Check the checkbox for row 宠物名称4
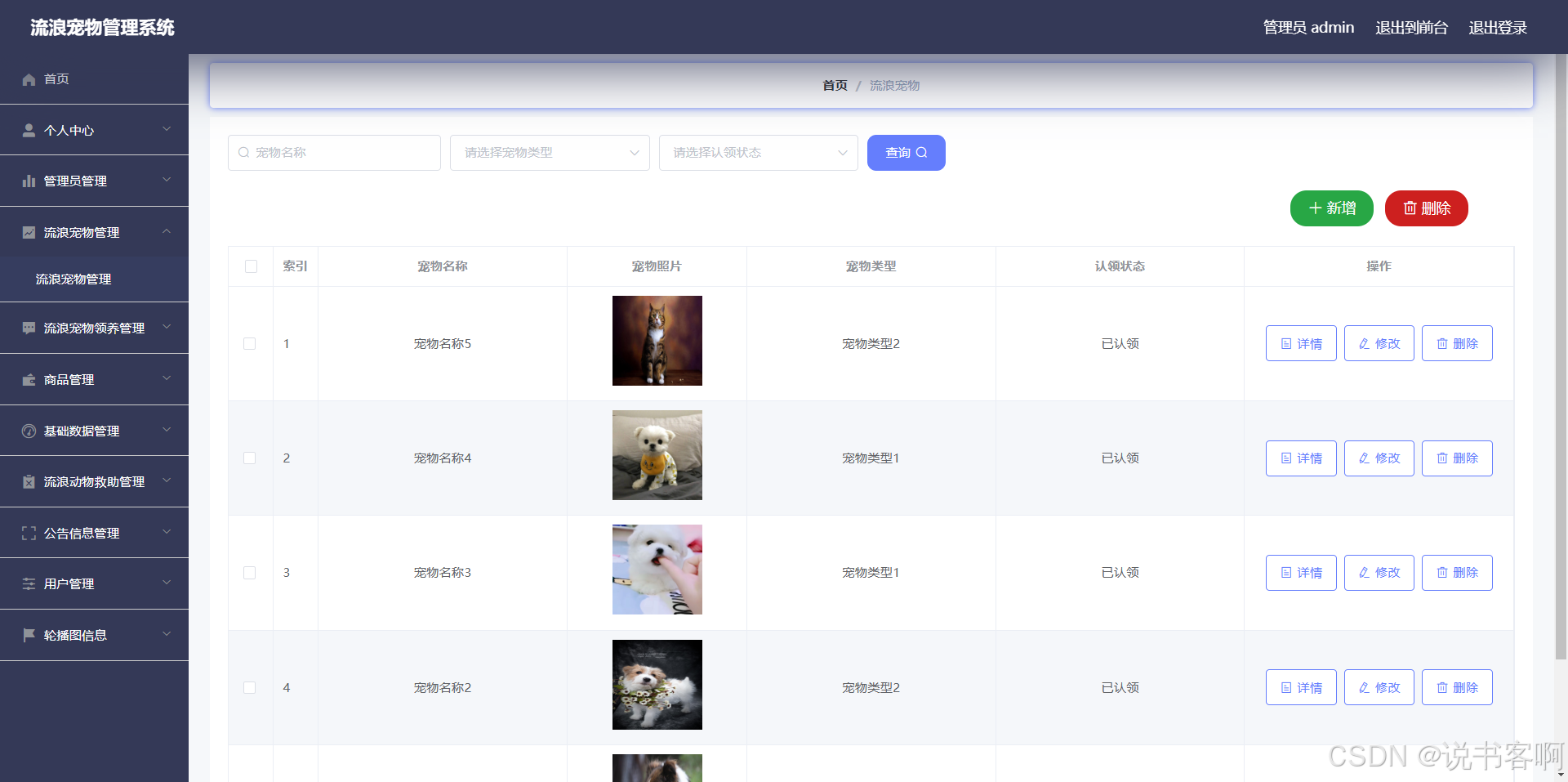This screenshot has width=1568, height=782. (250, 458)
